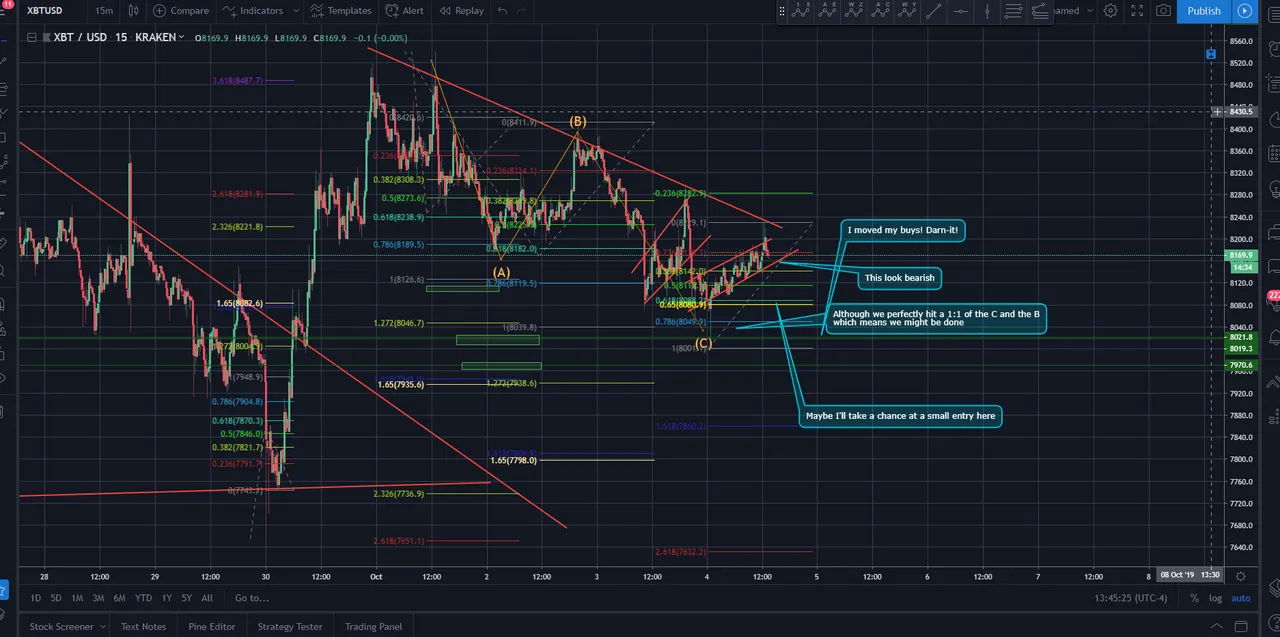Select the Trend Line drawing tool

point(934,11)
